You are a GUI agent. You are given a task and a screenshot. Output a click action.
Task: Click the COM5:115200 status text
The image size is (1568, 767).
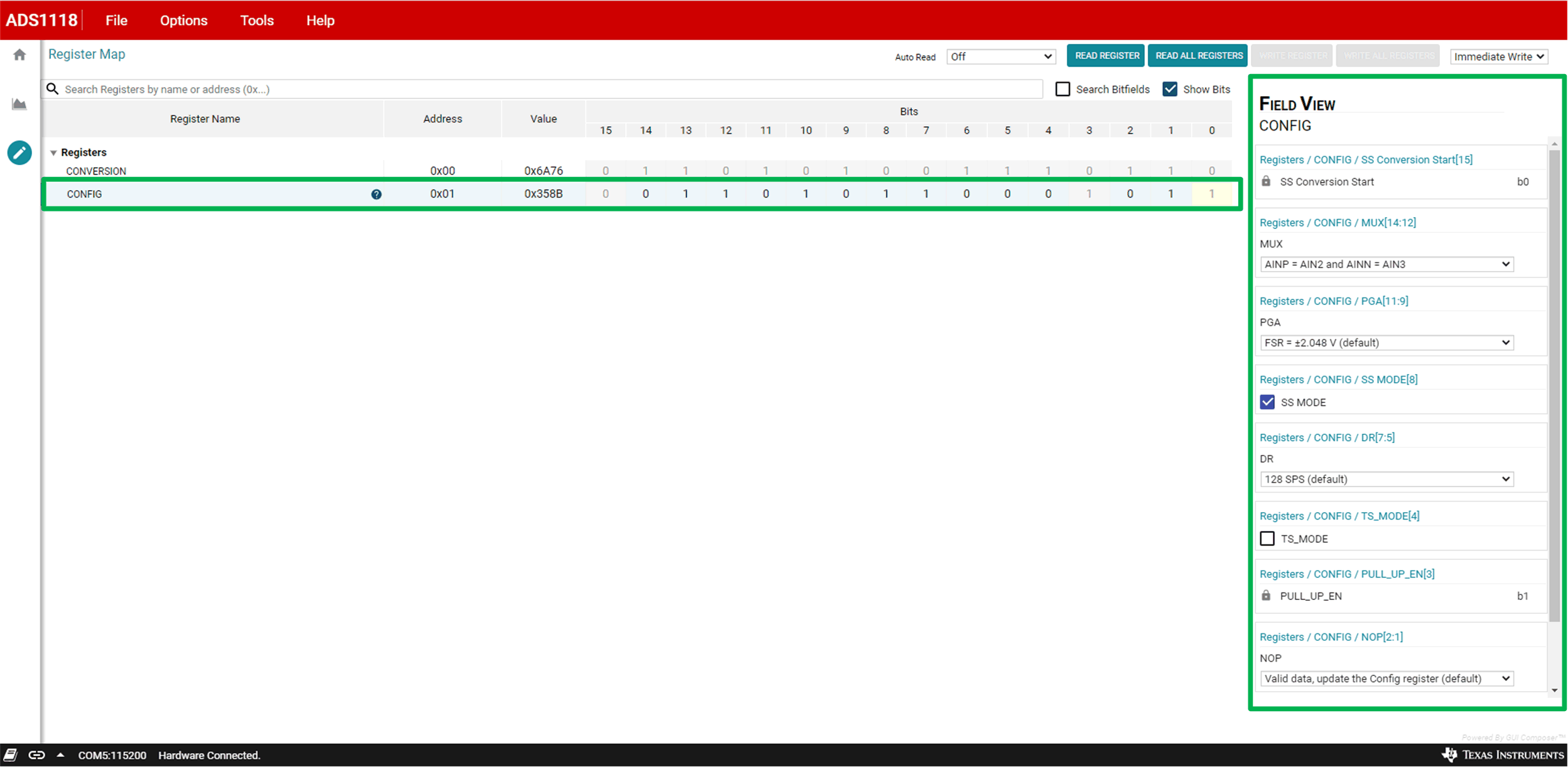(x=112, y=755)
